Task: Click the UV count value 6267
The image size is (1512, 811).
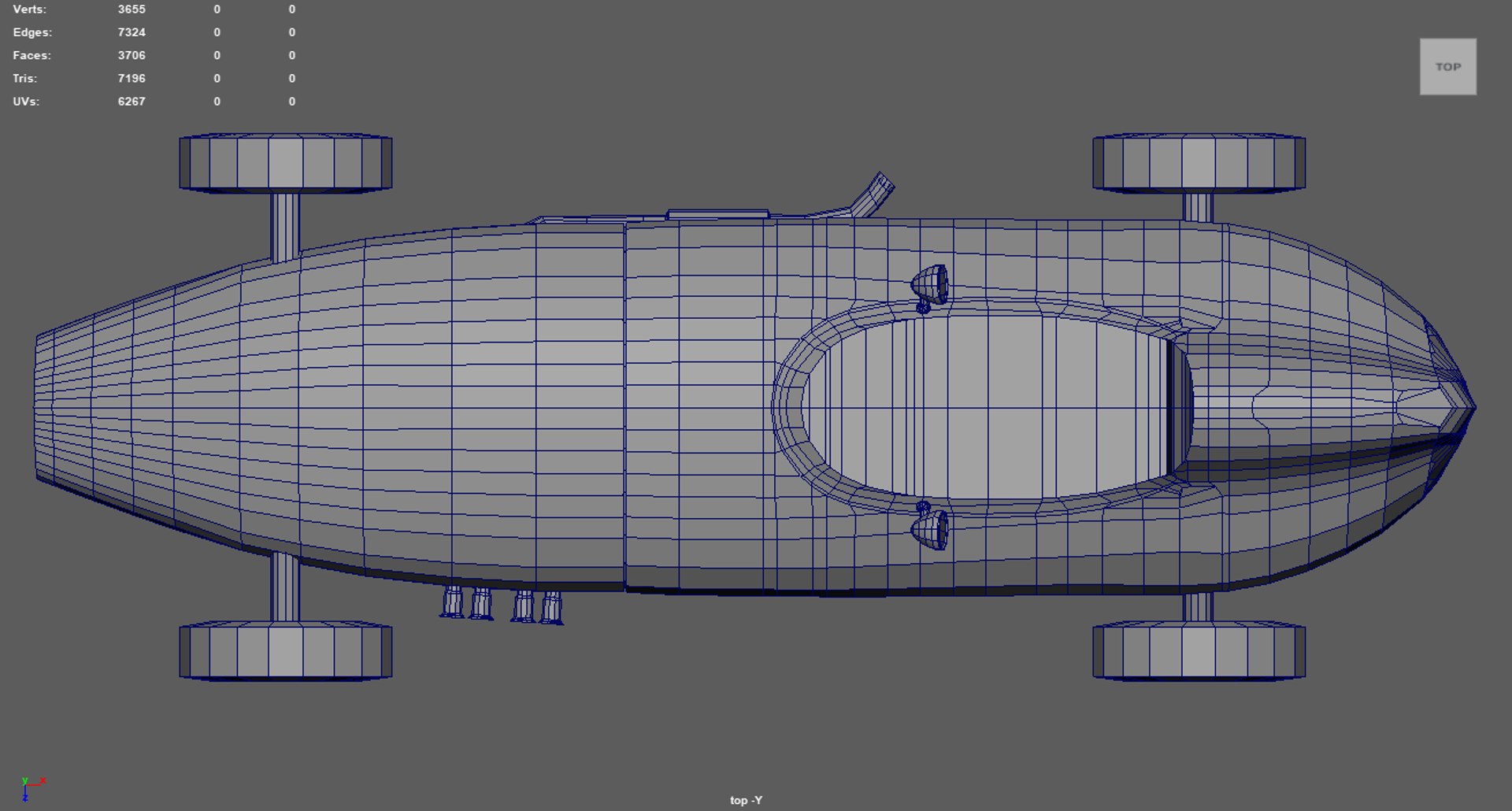Action: [x=132, y=102]
